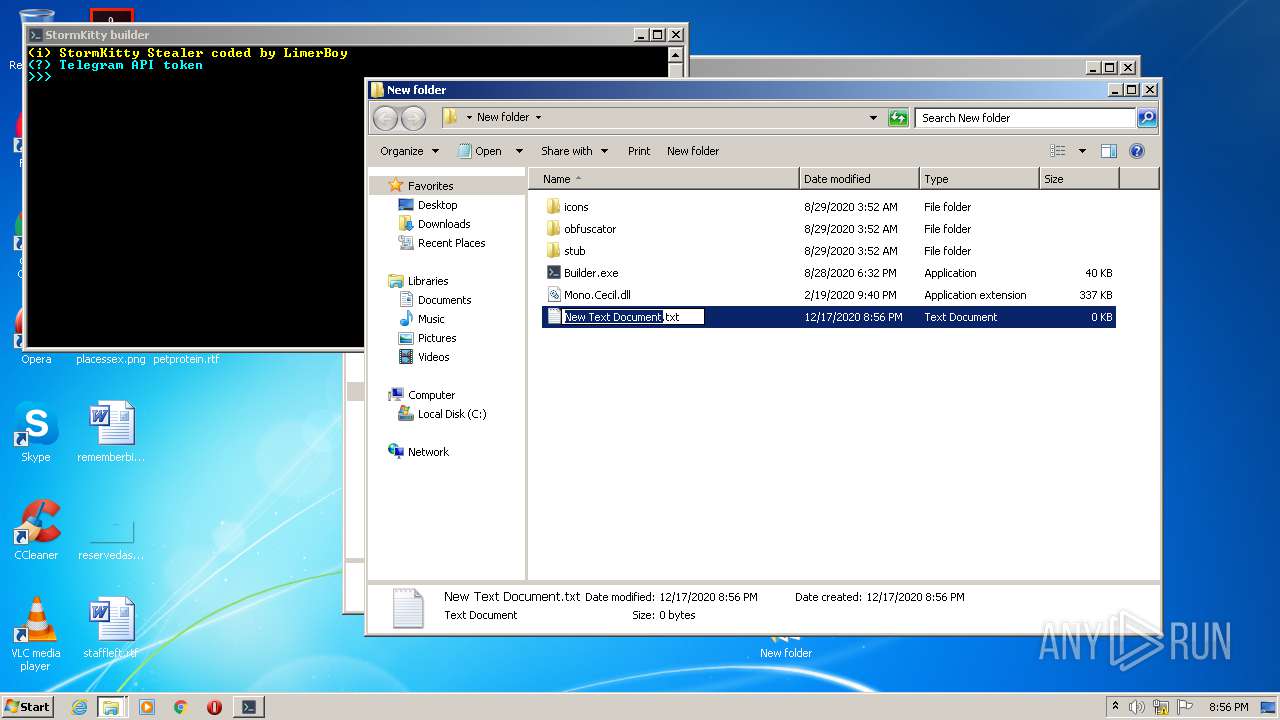1280x720 pixels.
Task: Open the Explorer help icon
Action: (x=1136, y=151)
